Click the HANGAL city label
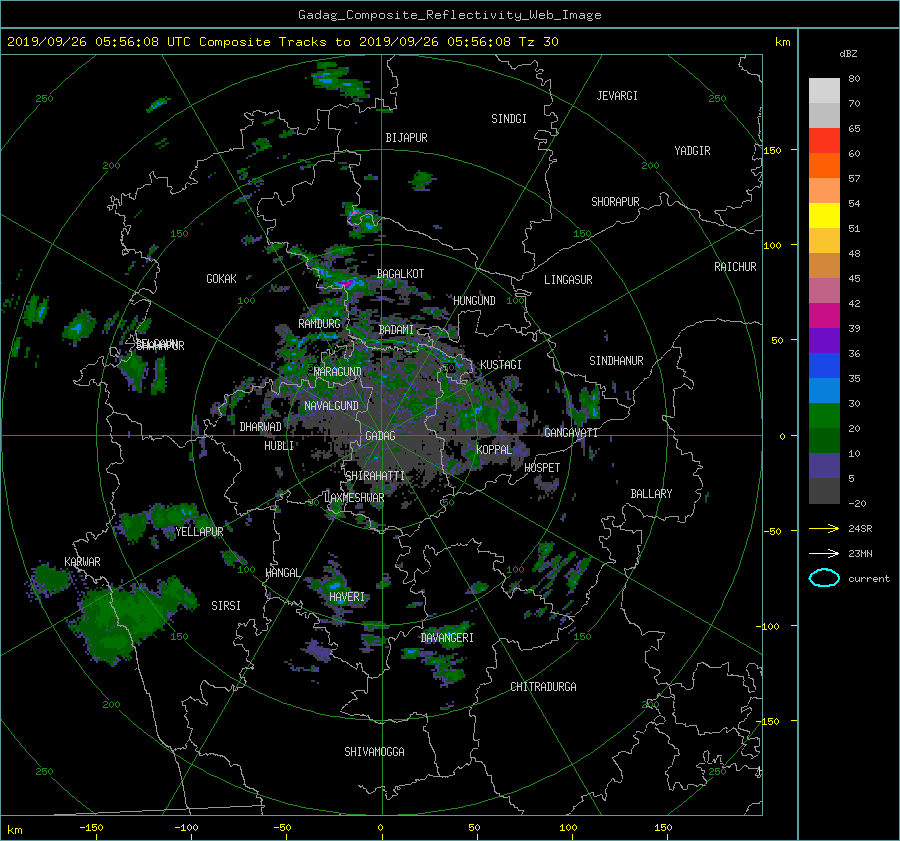Screen dimensions: 900x841 click(283, 573)
